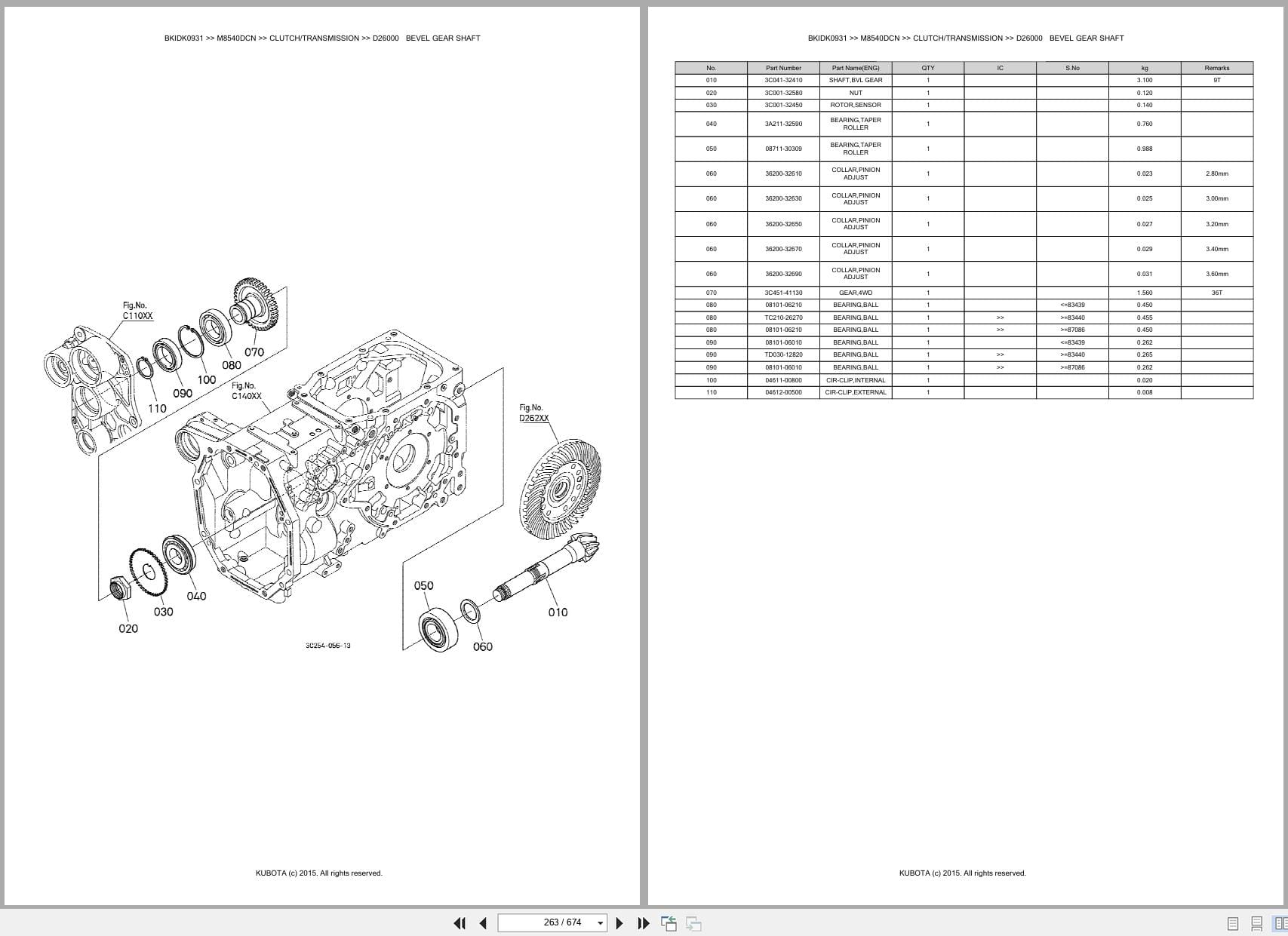Screen dimensions: 1288x936
Task: Click the weight value 1.560
Action: click(x=1145, y=293)
